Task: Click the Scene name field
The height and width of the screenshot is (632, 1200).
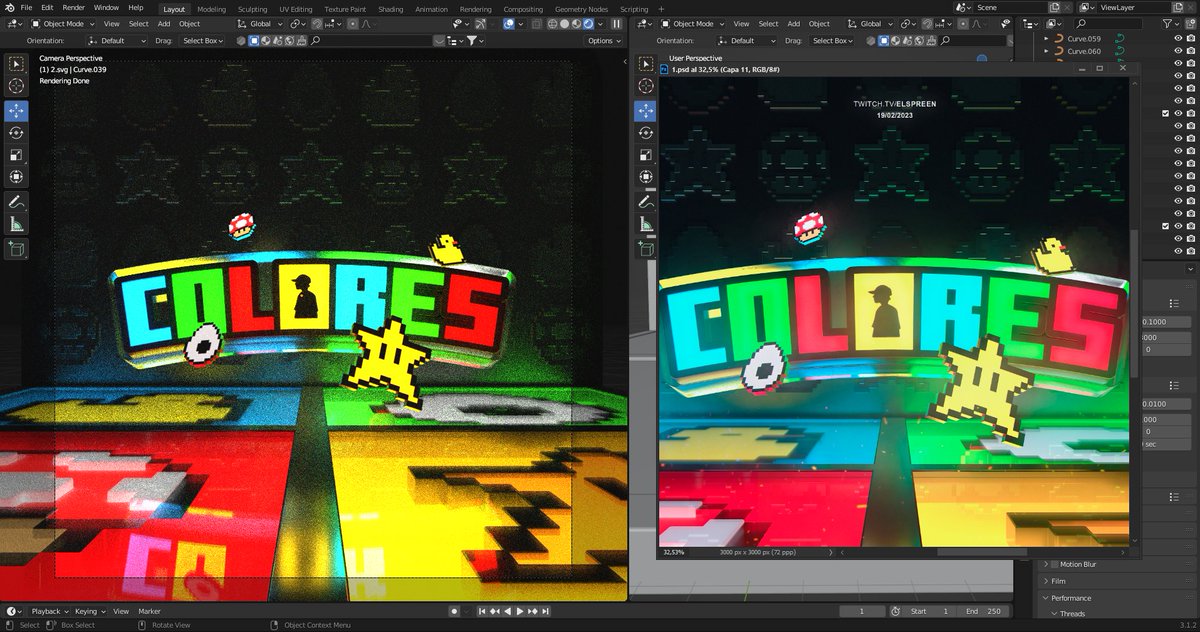Action: (1008, 7)
